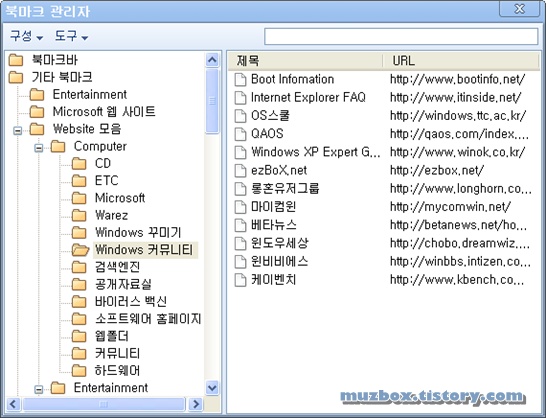
Task: Click the QAOS bookmark page icon
Action: 240,134
